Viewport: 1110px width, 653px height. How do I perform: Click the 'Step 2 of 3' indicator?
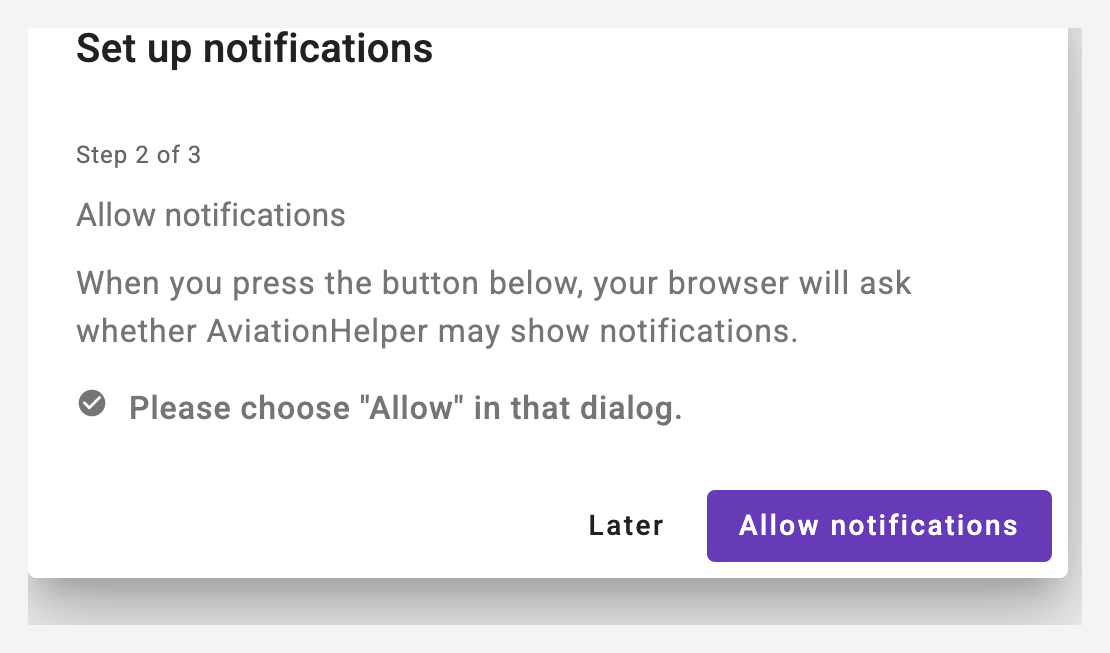[139, 154]
